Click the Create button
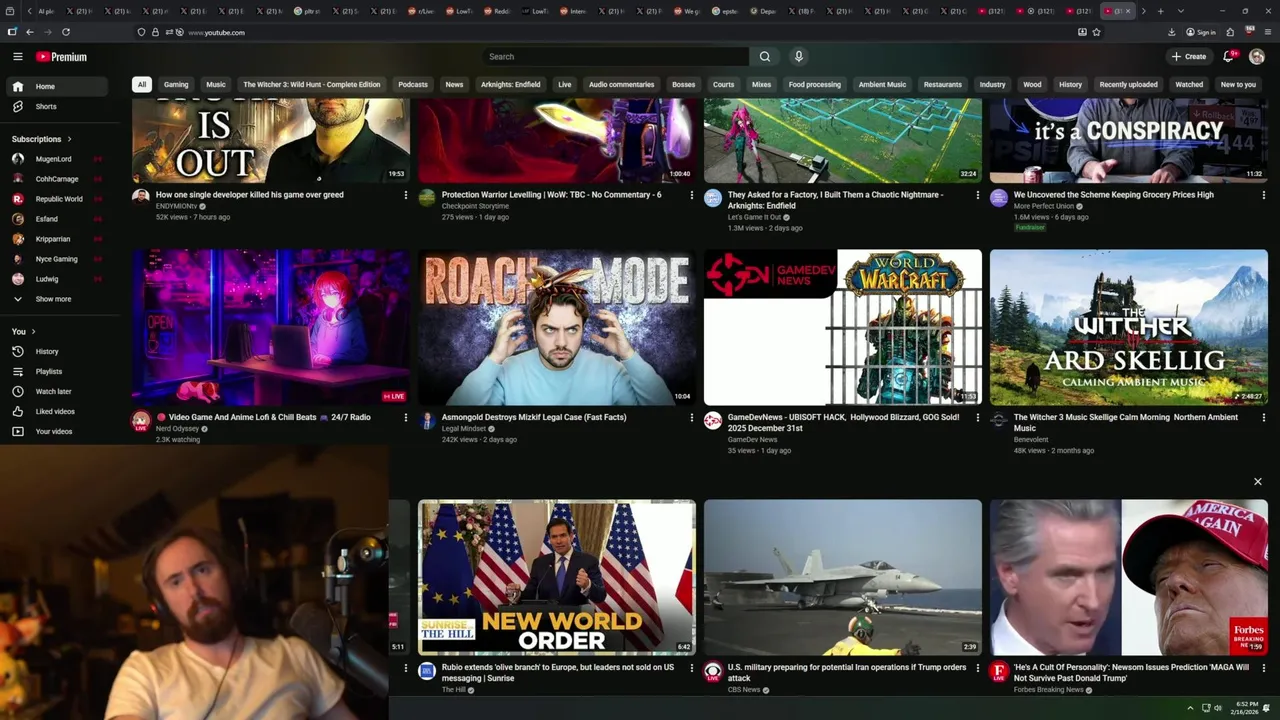Viewport: 1280px width, 720px height. tap(1189, 57)
